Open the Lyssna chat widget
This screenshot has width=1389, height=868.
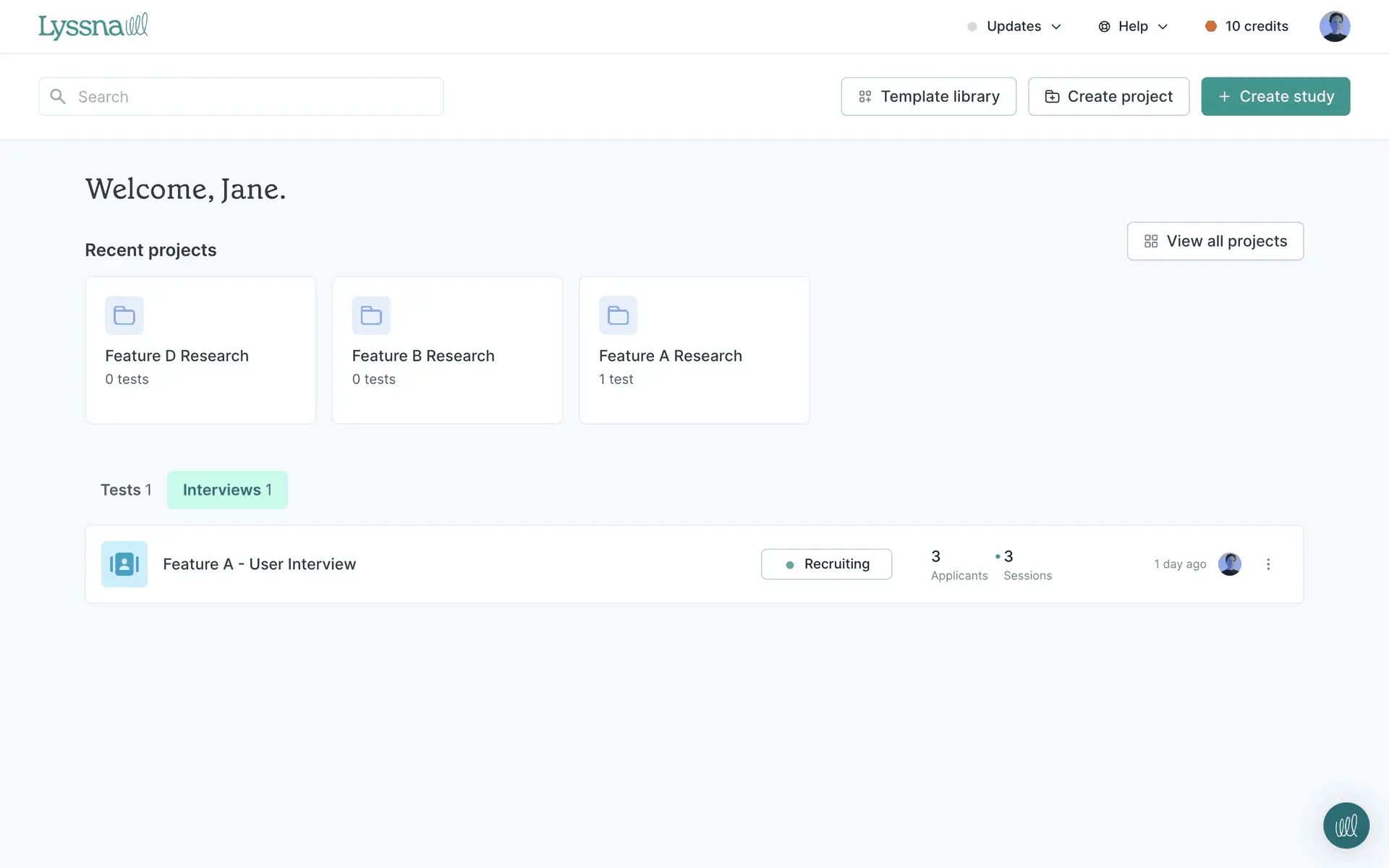1346,825
